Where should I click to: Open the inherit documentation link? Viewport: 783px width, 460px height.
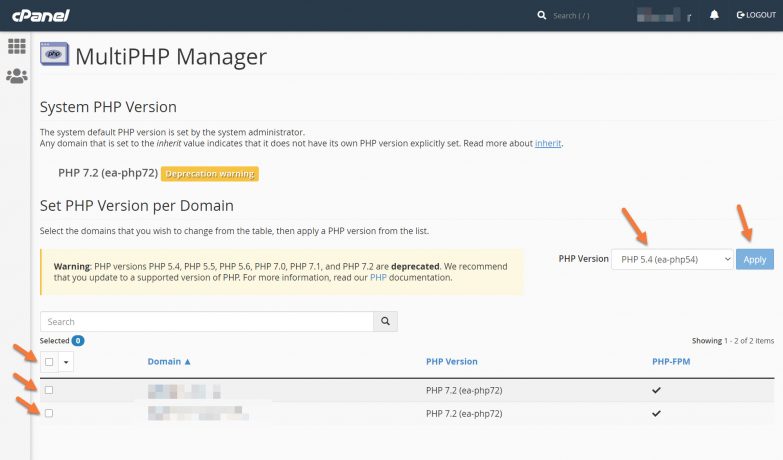[x=548, y=143]
